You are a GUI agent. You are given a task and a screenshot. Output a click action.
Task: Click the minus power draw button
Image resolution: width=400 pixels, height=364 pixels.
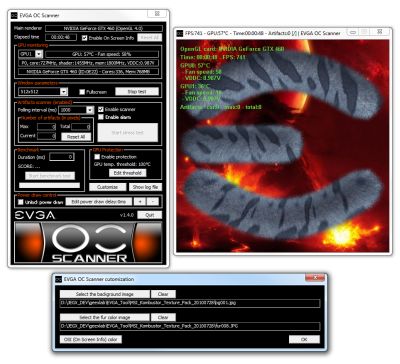[x=153, y=202]
